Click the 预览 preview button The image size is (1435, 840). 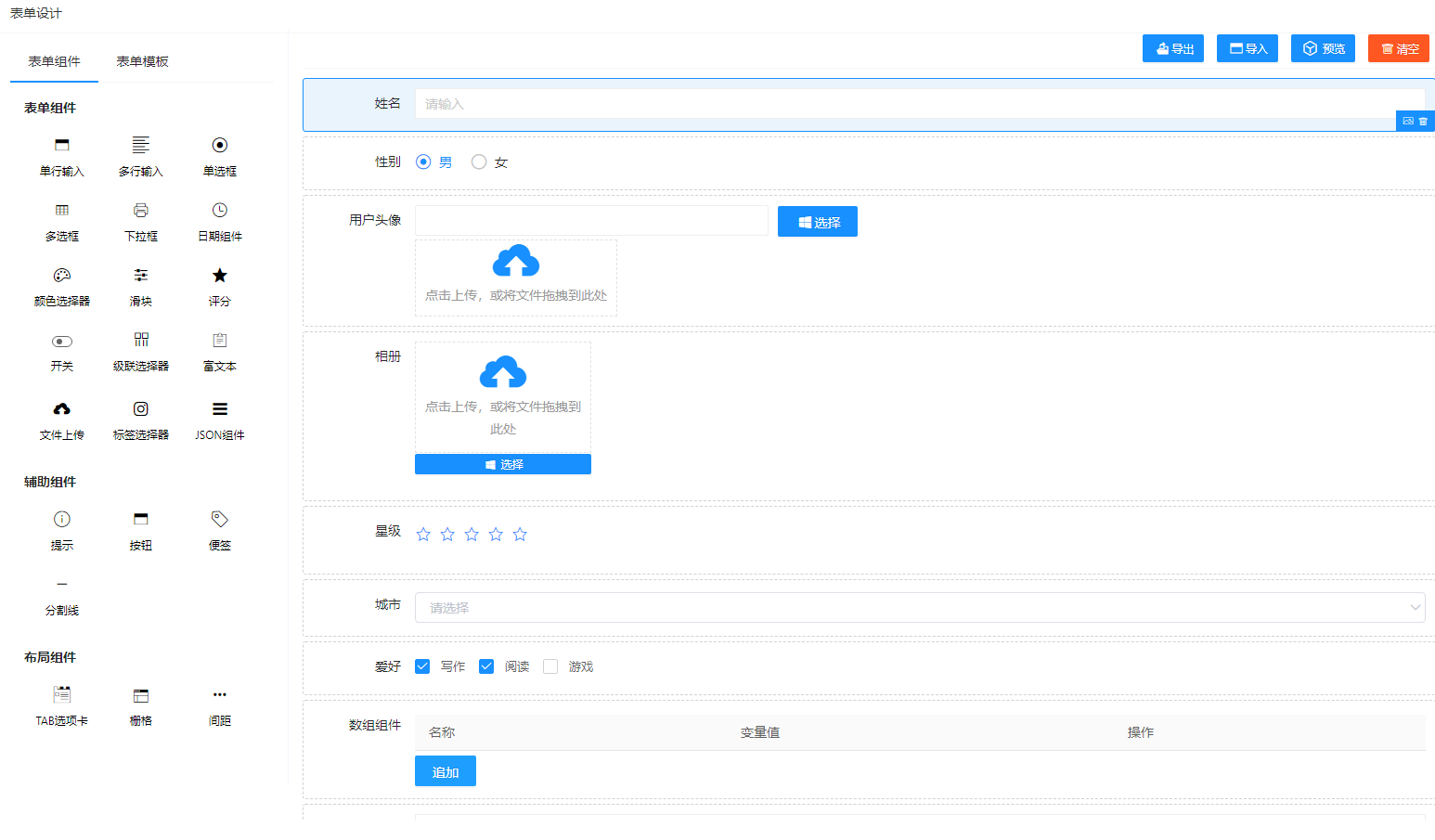(1323, 48)
